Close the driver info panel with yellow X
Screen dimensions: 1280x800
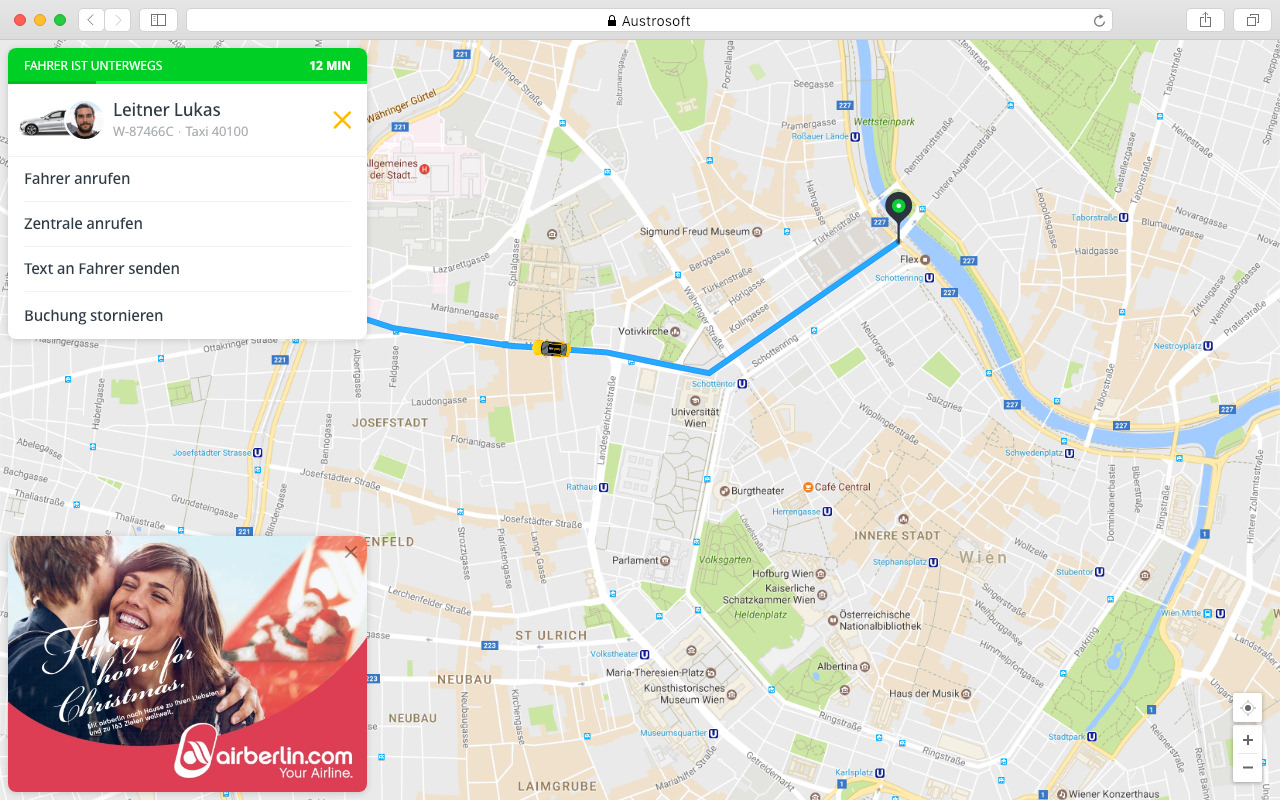click(x=342, y=120)
